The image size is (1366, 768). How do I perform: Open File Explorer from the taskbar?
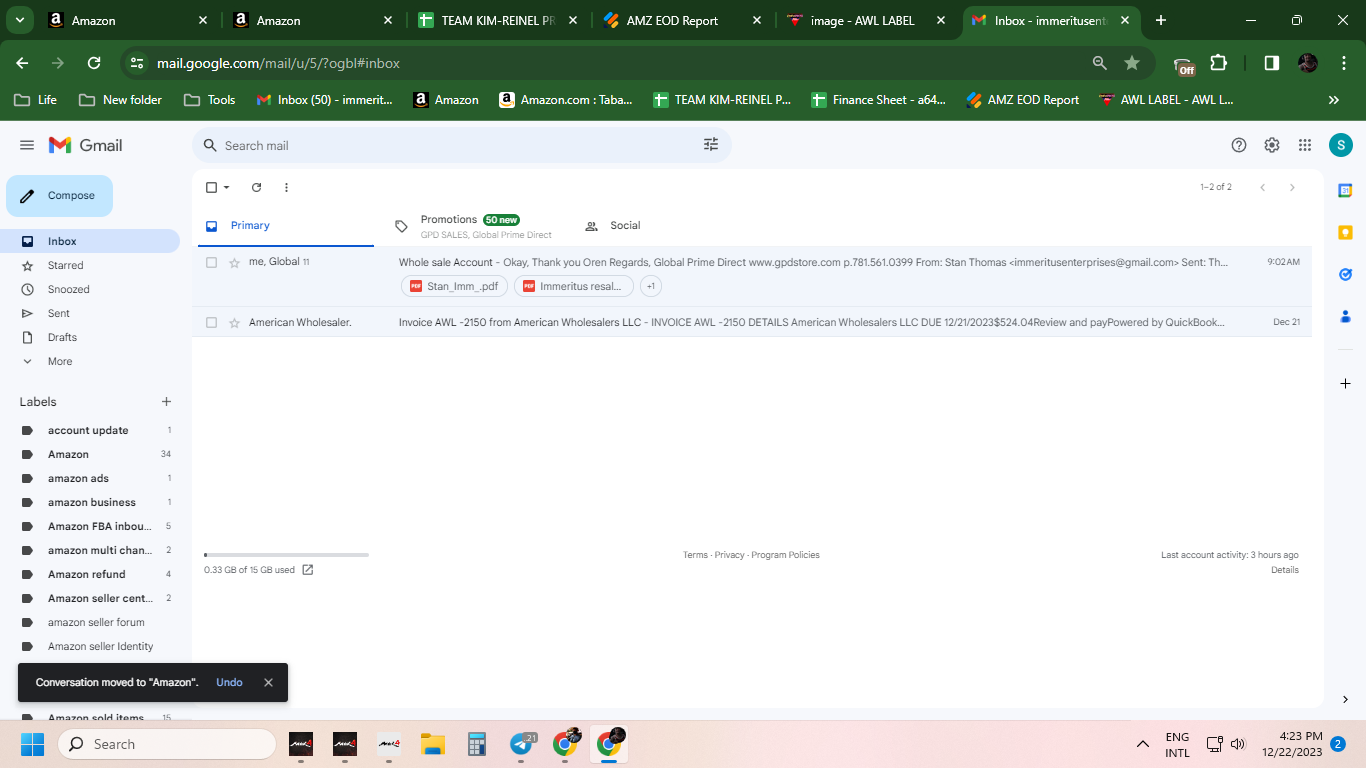(432, 744)
